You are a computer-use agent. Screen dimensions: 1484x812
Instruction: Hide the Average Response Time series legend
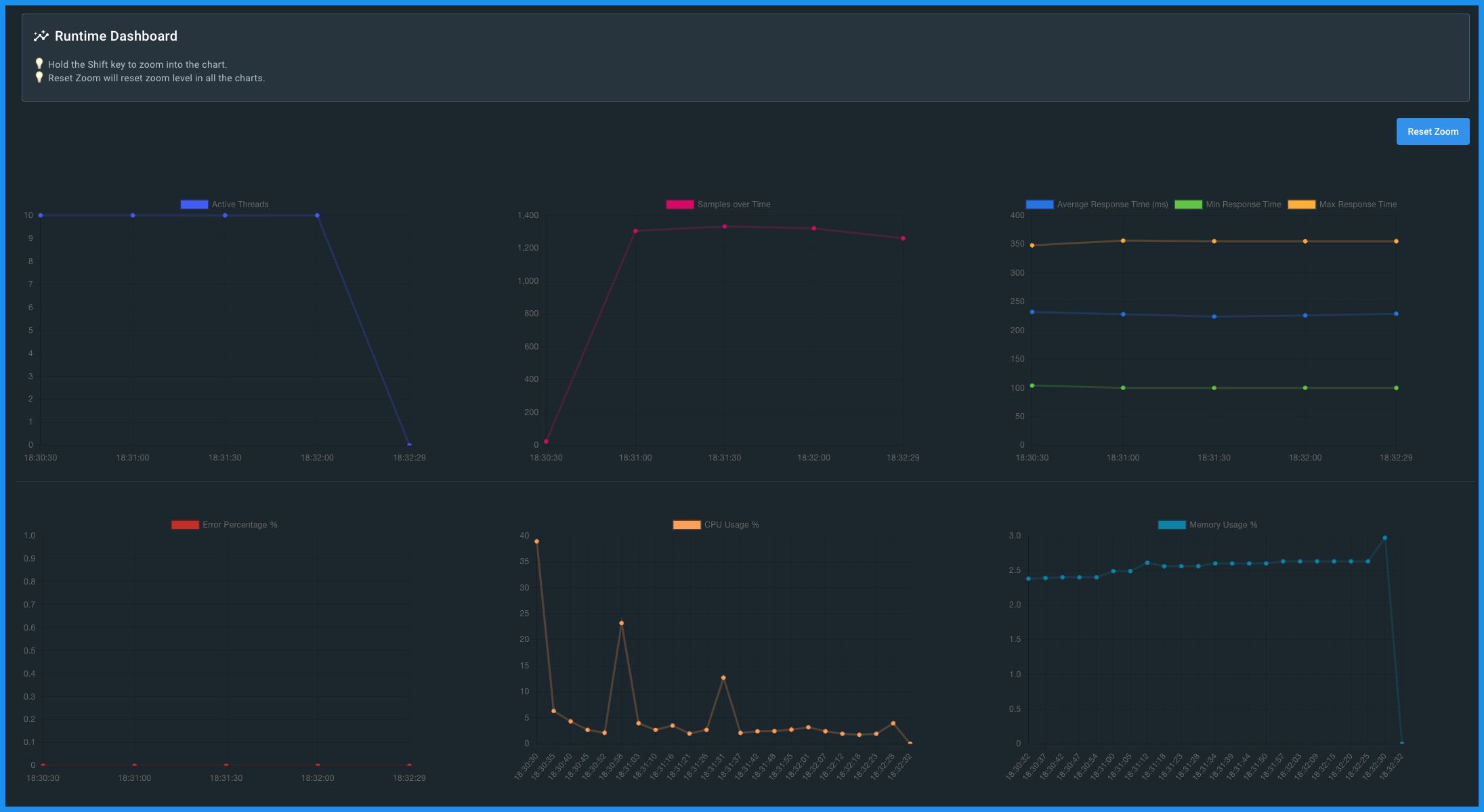1039,205
